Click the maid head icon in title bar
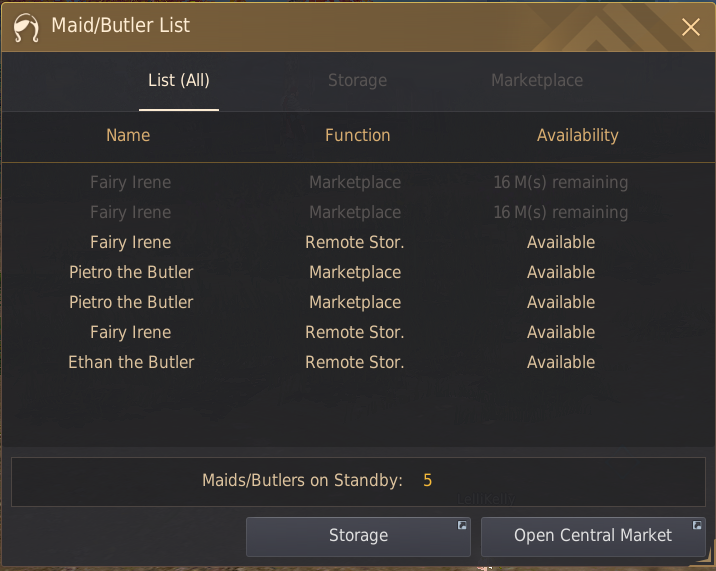 coord(26,27)
